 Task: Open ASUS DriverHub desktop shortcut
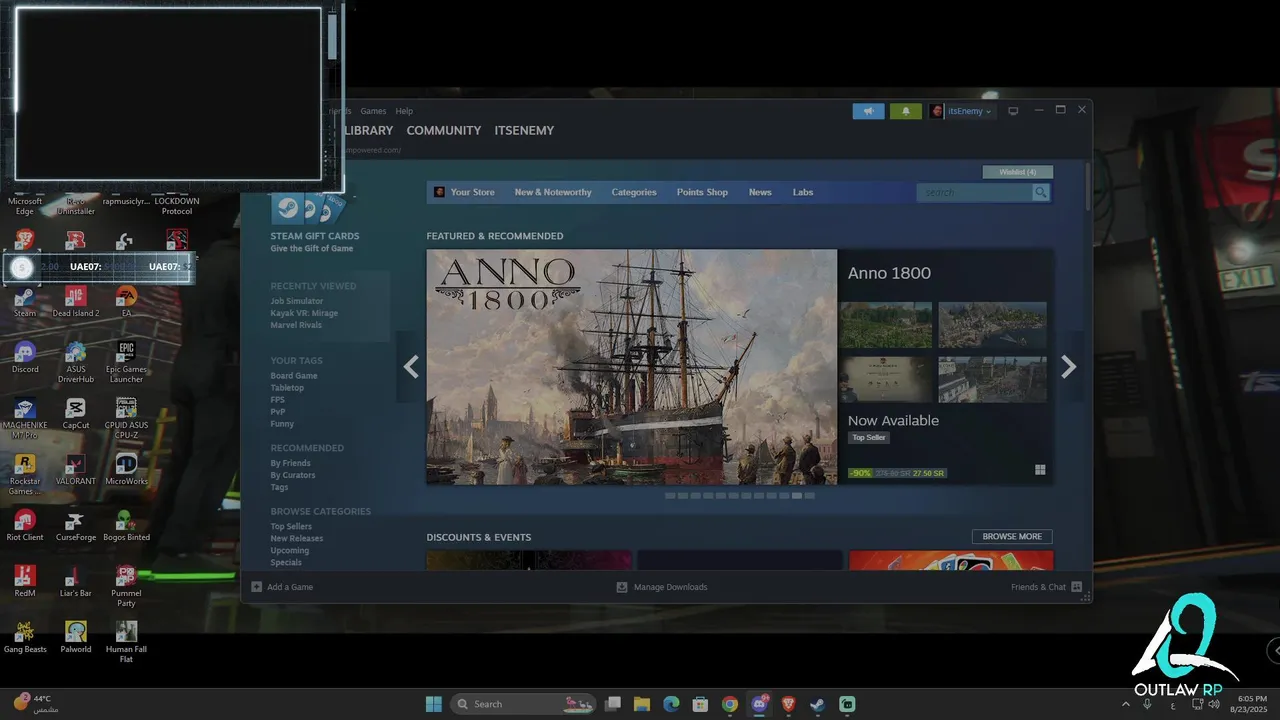[x=75, y=362]
